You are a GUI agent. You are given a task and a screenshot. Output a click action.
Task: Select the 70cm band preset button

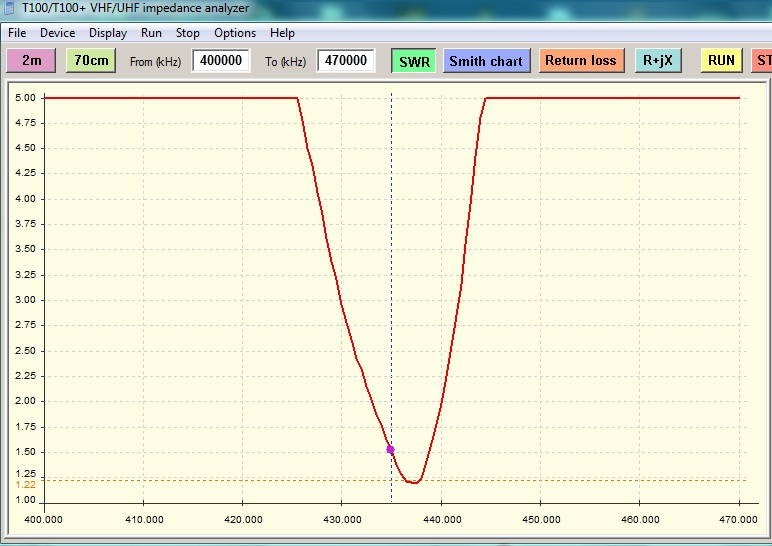(91, 61)
